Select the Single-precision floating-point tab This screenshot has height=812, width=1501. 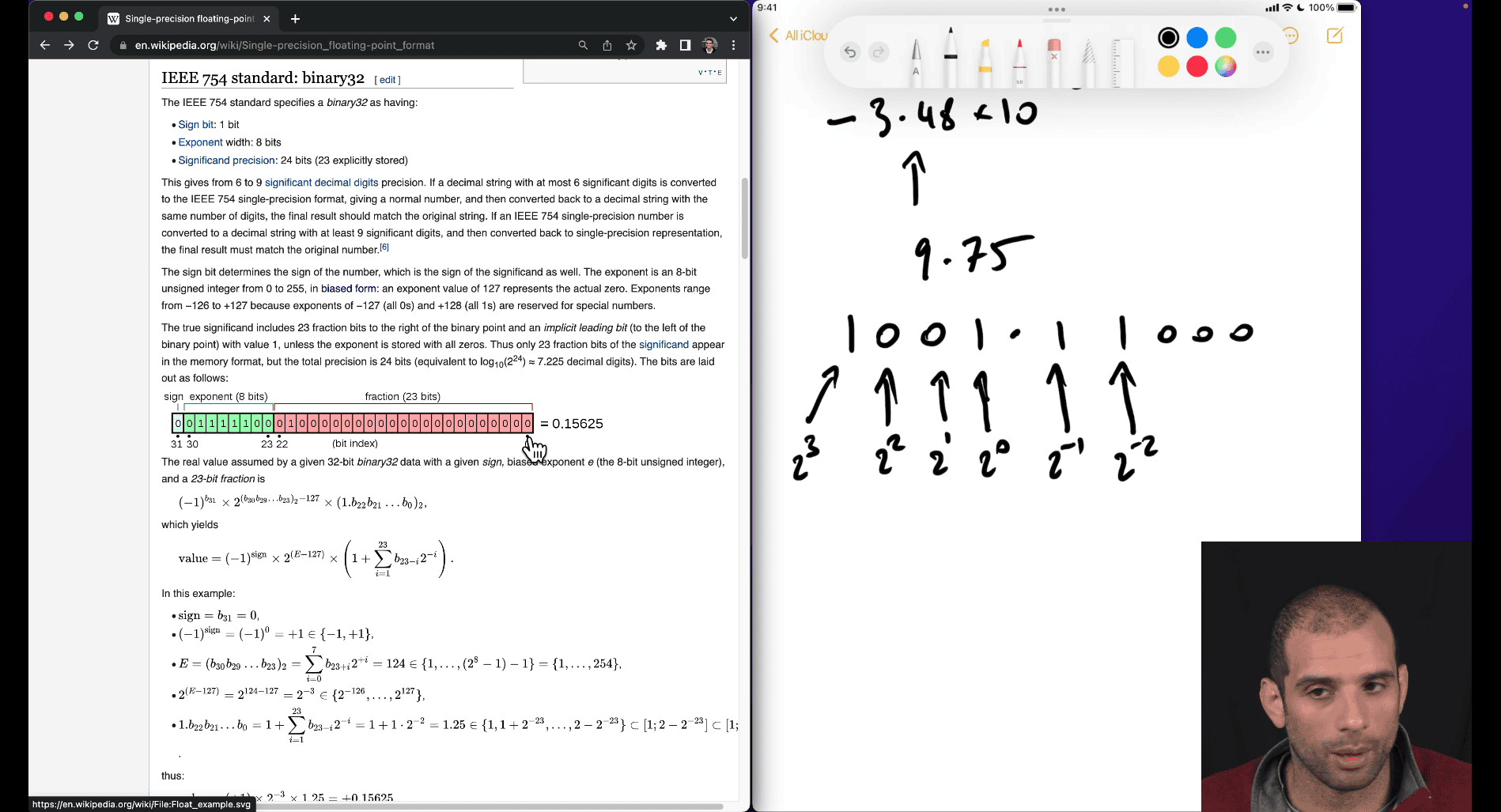coord(190,18)
